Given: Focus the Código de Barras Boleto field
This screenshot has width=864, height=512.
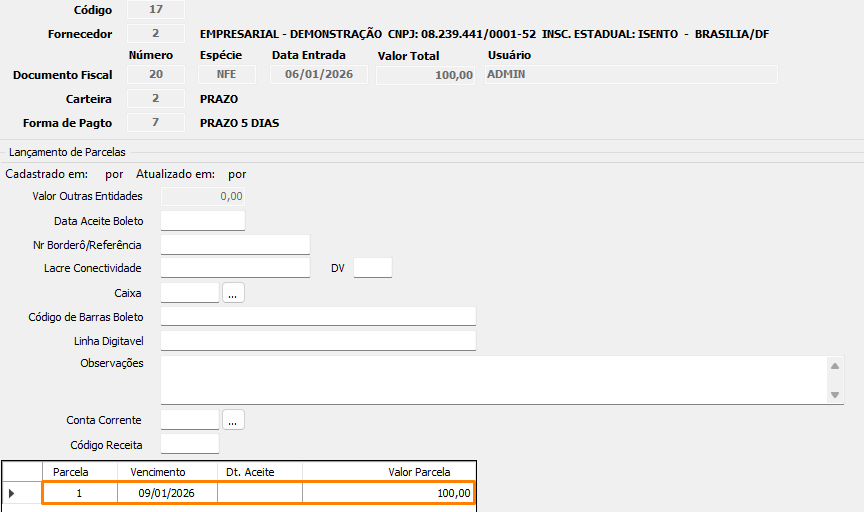Looking at the screenshot, I should 318,316.
